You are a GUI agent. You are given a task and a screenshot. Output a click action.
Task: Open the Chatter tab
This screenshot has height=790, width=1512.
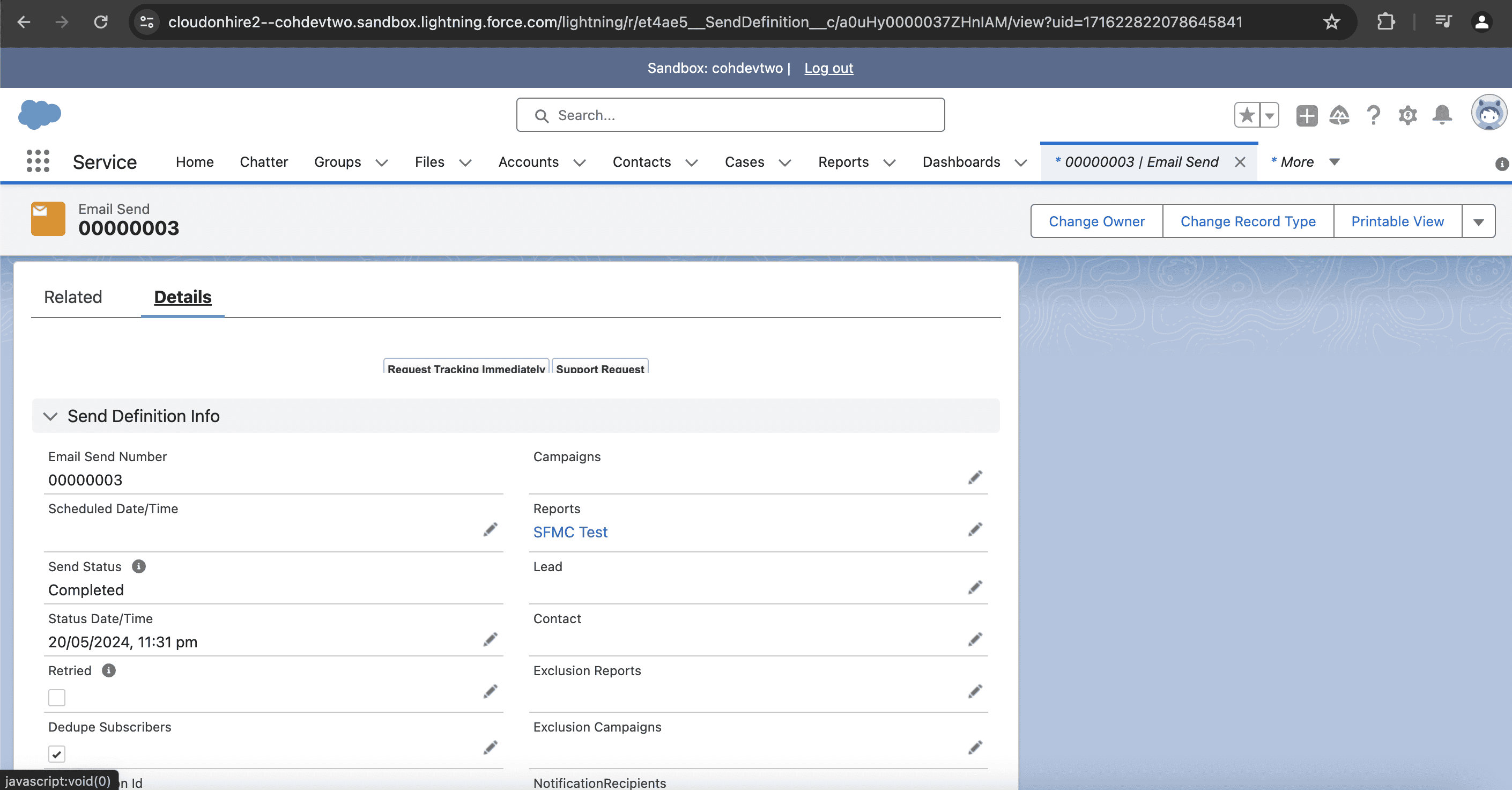pyautogui.click(x=264, y=162)
